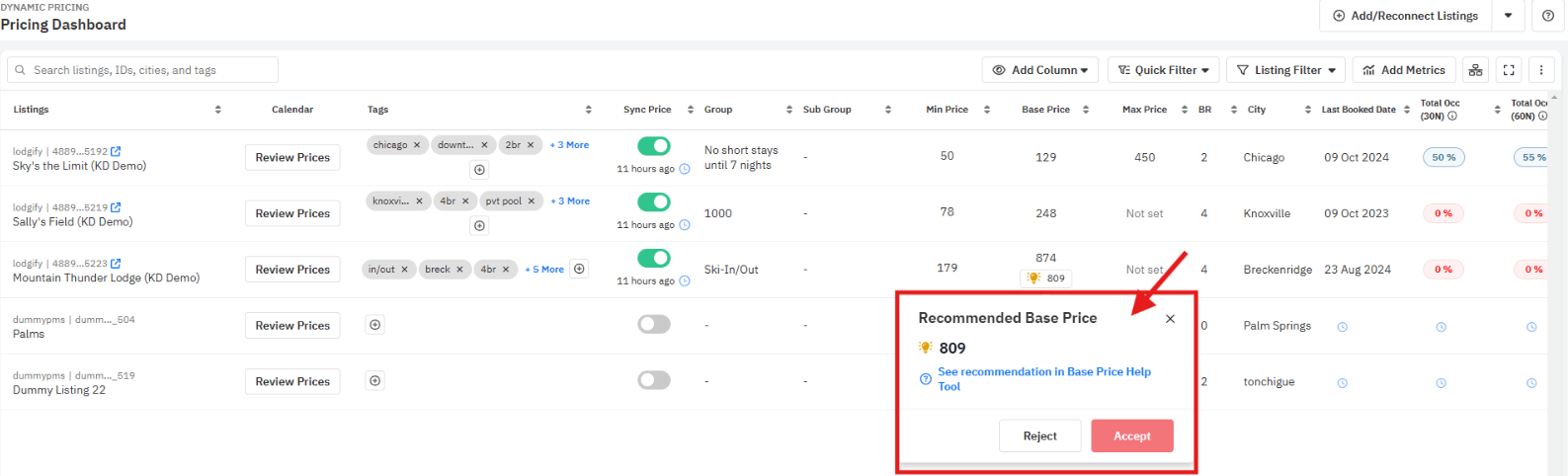Turn off sync for Mountain Thunder Lodge
This screenshot has height=476, width=1568.
tap(653, 258)
